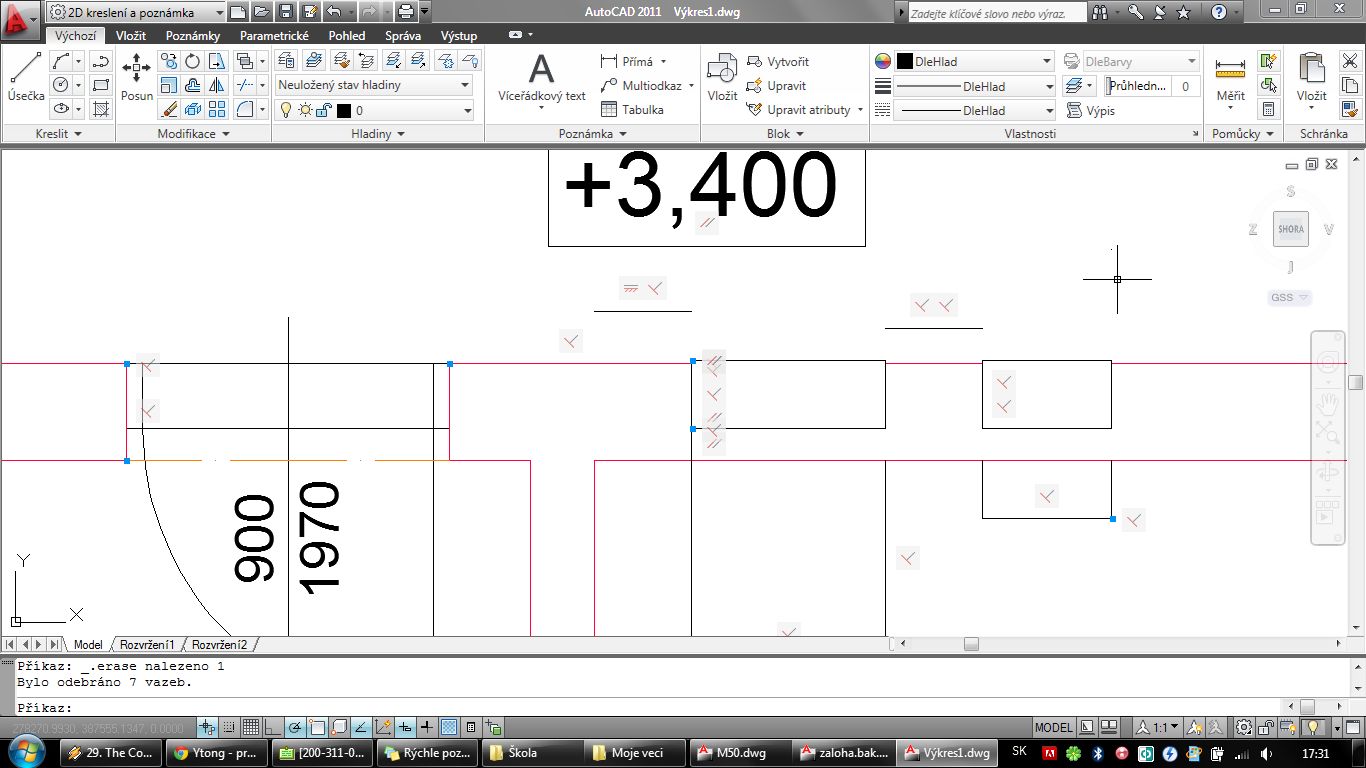Toggle the grid display in status bar

(x=250, y=727)
